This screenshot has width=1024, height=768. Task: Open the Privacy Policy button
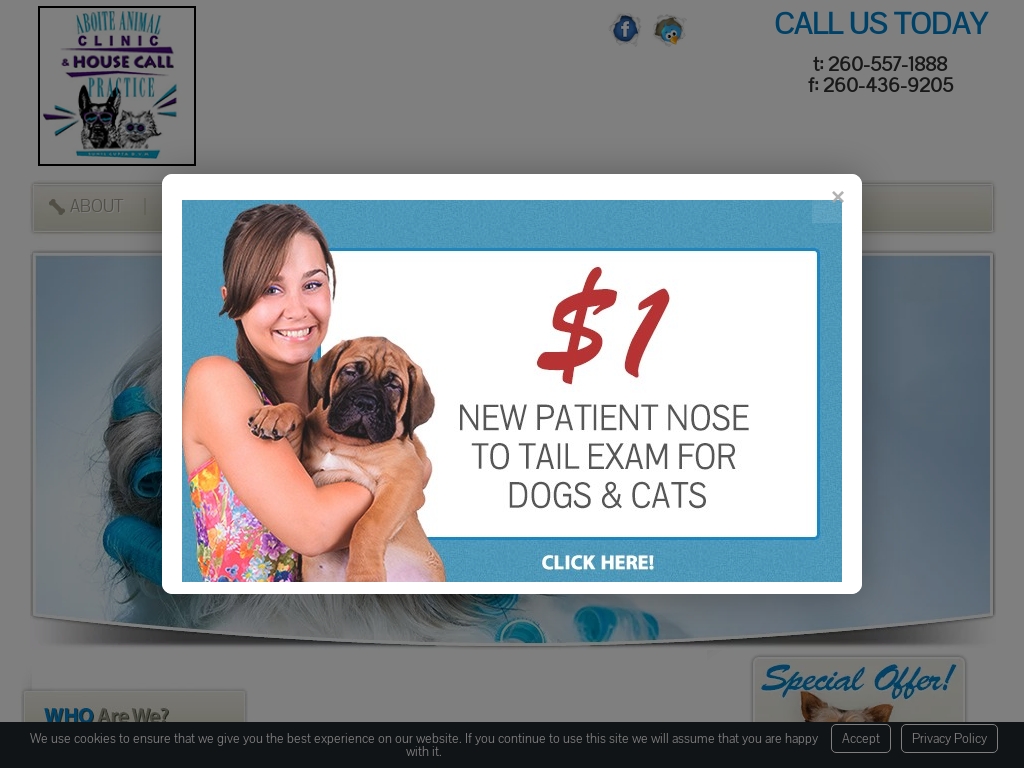[x=949, y=738]
